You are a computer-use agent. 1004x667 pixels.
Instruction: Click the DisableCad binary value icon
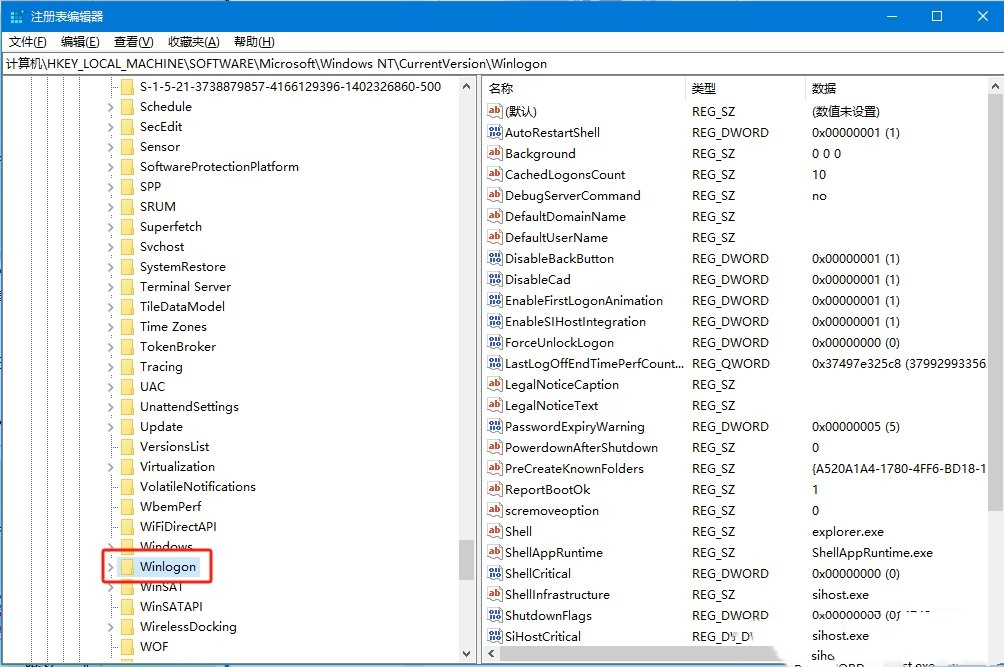click(494, 279)
